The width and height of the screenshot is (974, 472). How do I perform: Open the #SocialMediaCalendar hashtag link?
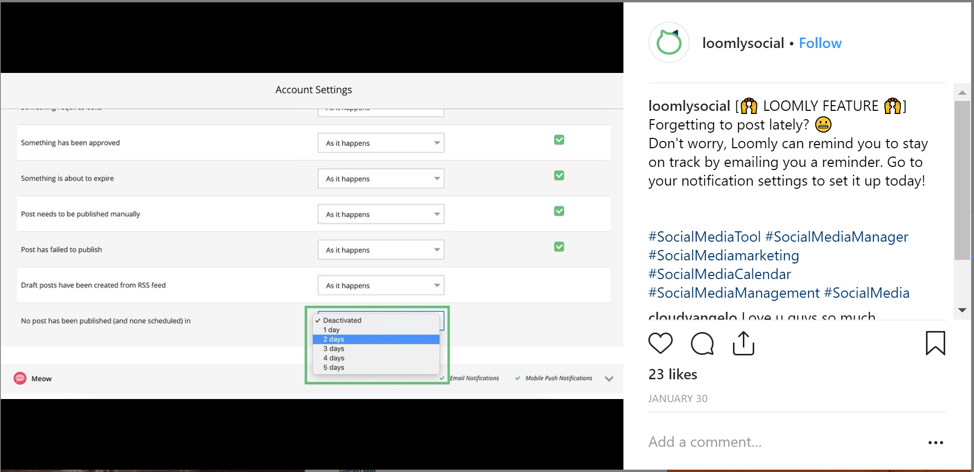point(719,274)
